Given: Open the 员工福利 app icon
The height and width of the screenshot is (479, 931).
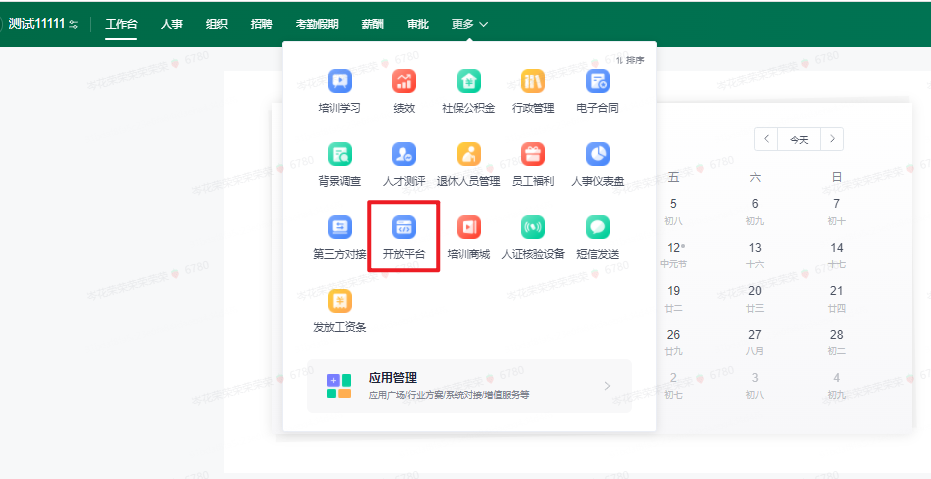Looking at the screenshot, I should point(533,154).
